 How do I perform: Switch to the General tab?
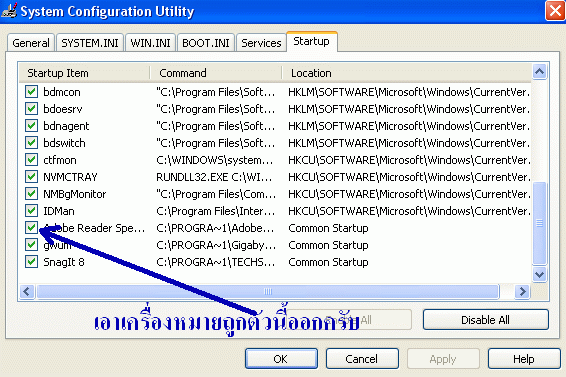tap(31, 43)
